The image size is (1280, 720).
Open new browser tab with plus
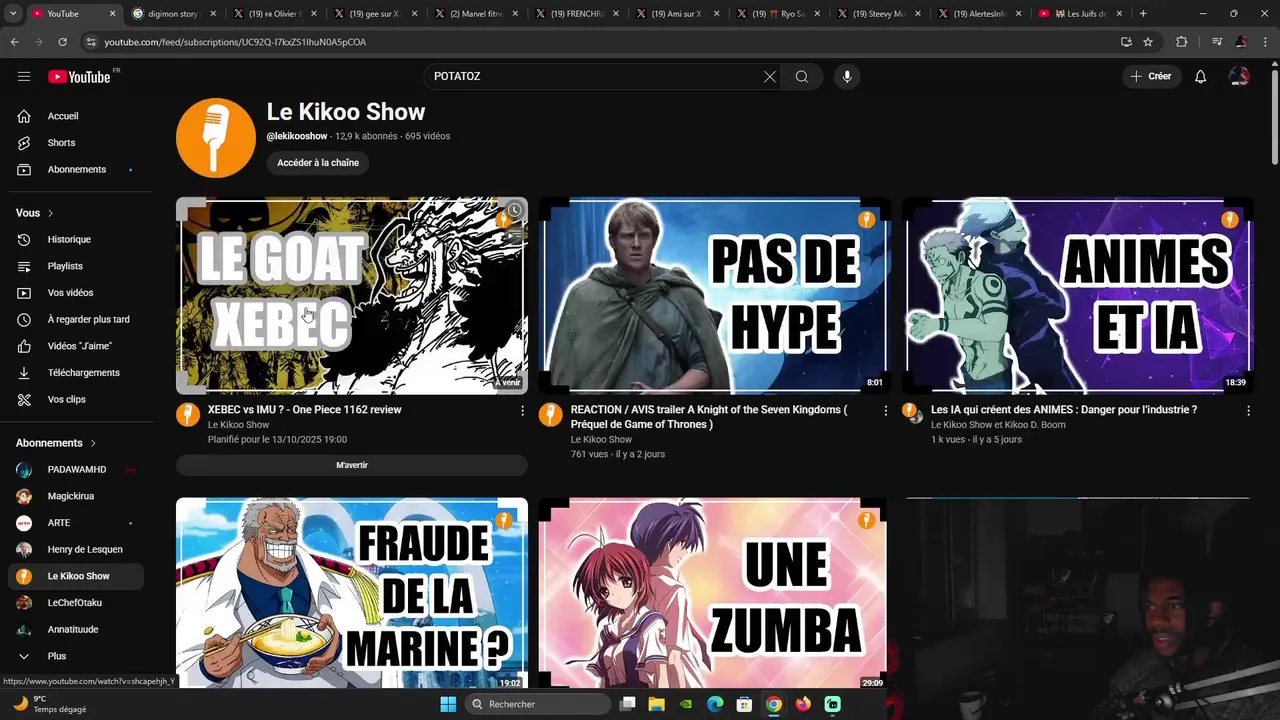tap(1143, 14)
